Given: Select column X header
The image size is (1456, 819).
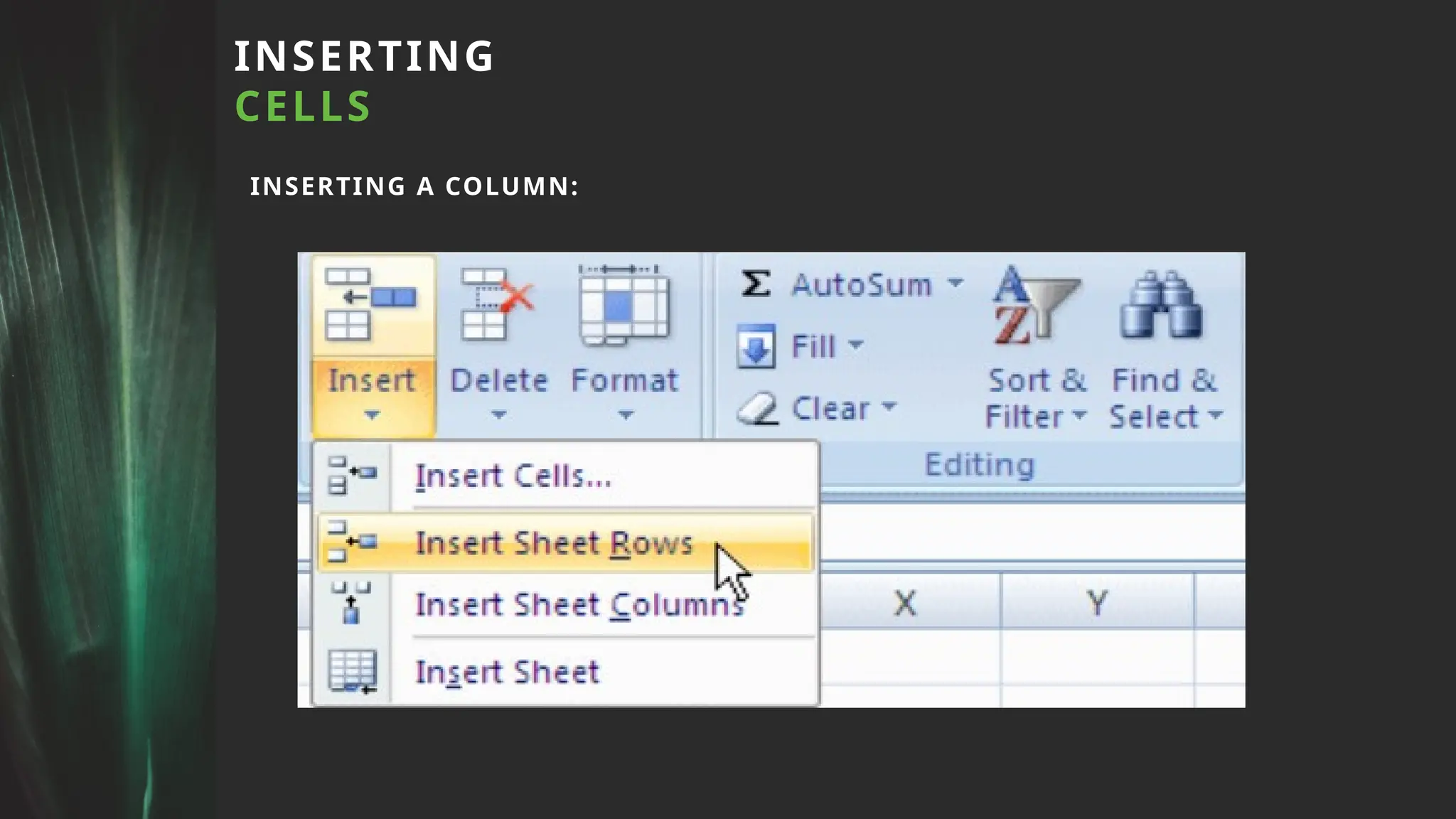Looking at the screenshot, I should click(x=909, y=602).
